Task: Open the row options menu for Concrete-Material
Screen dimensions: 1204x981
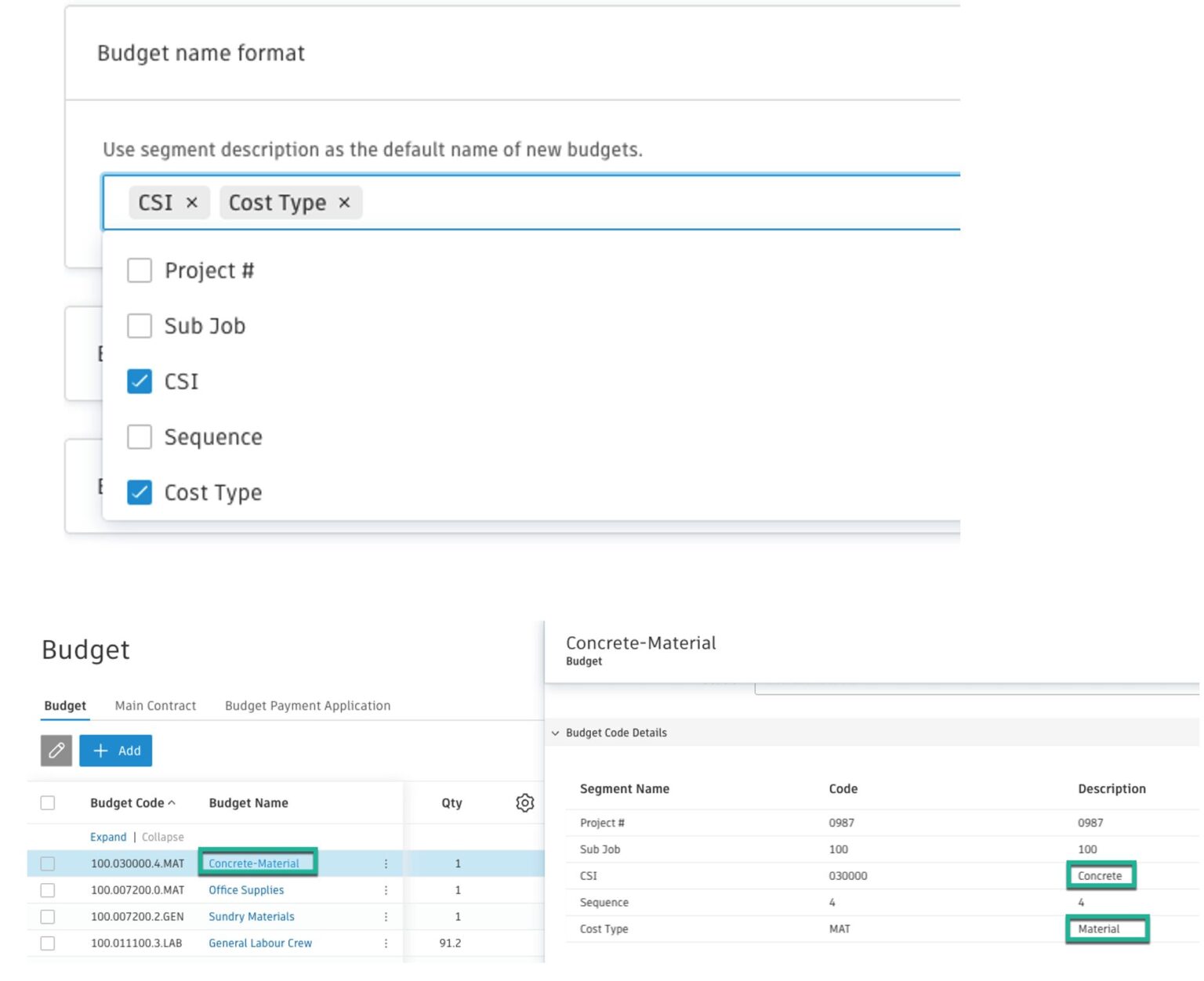Action: (385, 863)
